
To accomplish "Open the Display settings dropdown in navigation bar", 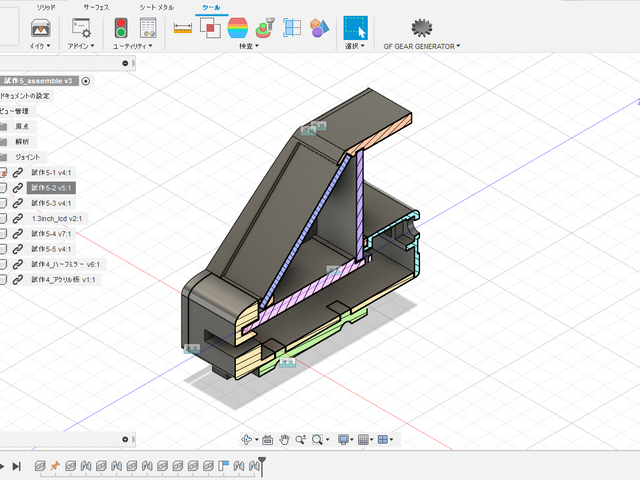I will [x=345, y=439].
